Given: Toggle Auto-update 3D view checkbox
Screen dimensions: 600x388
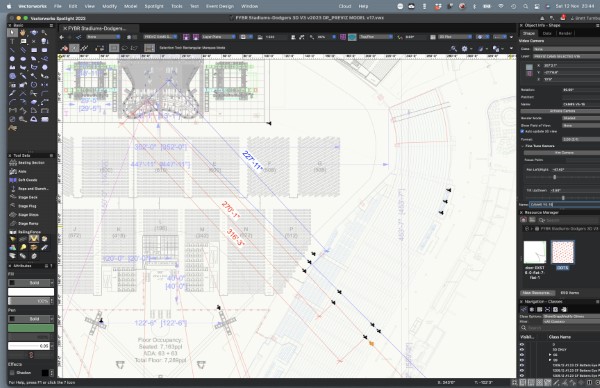Looking at the screenshot, I should [x=522, y=131].
